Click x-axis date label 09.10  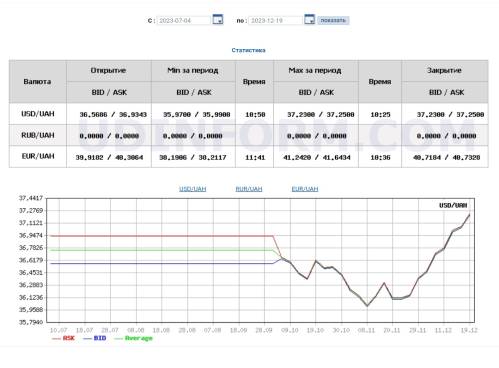click(290, 330)
